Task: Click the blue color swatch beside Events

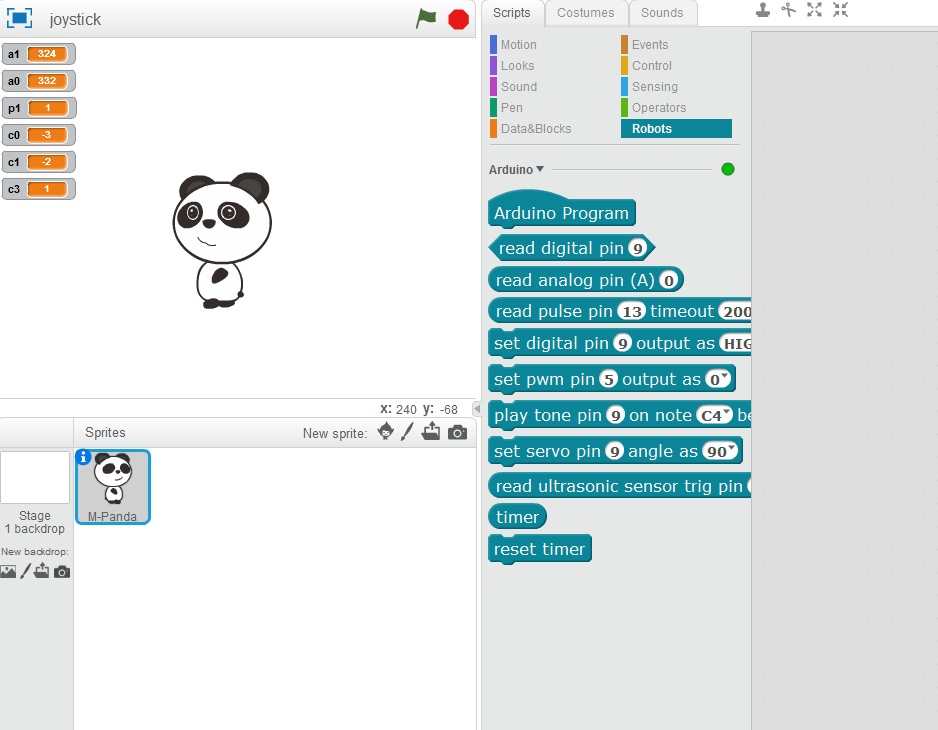Action: click(x=625, y=44)
